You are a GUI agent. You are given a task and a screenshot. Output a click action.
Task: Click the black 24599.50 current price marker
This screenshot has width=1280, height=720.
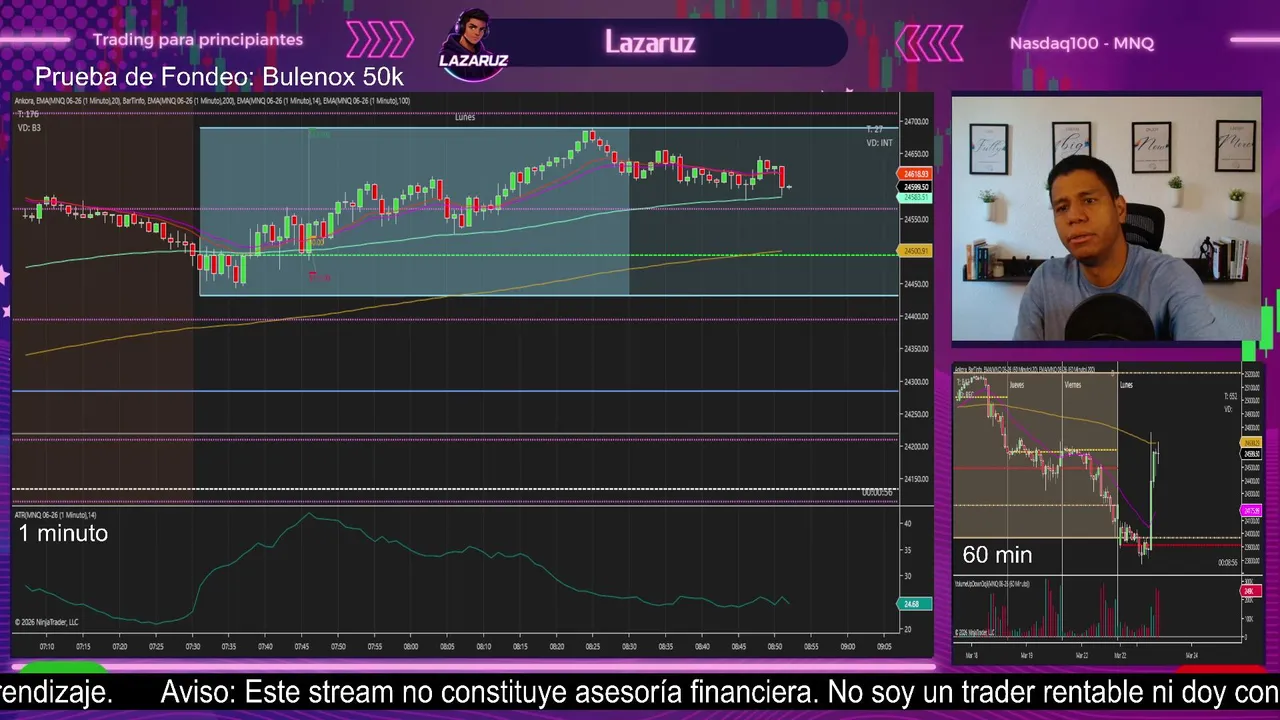pos(916,187)
